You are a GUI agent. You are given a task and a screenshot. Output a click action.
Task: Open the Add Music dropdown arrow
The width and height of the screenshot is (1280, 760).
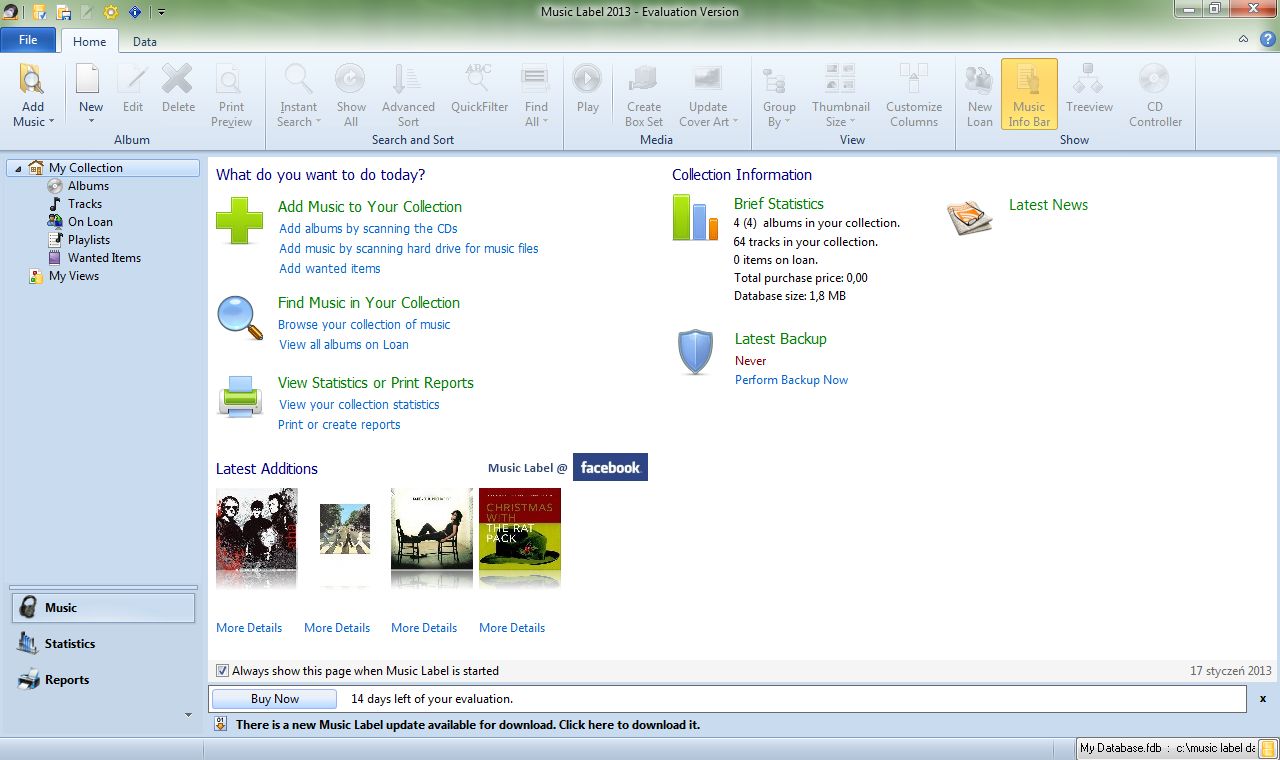(x=51, y=122)
